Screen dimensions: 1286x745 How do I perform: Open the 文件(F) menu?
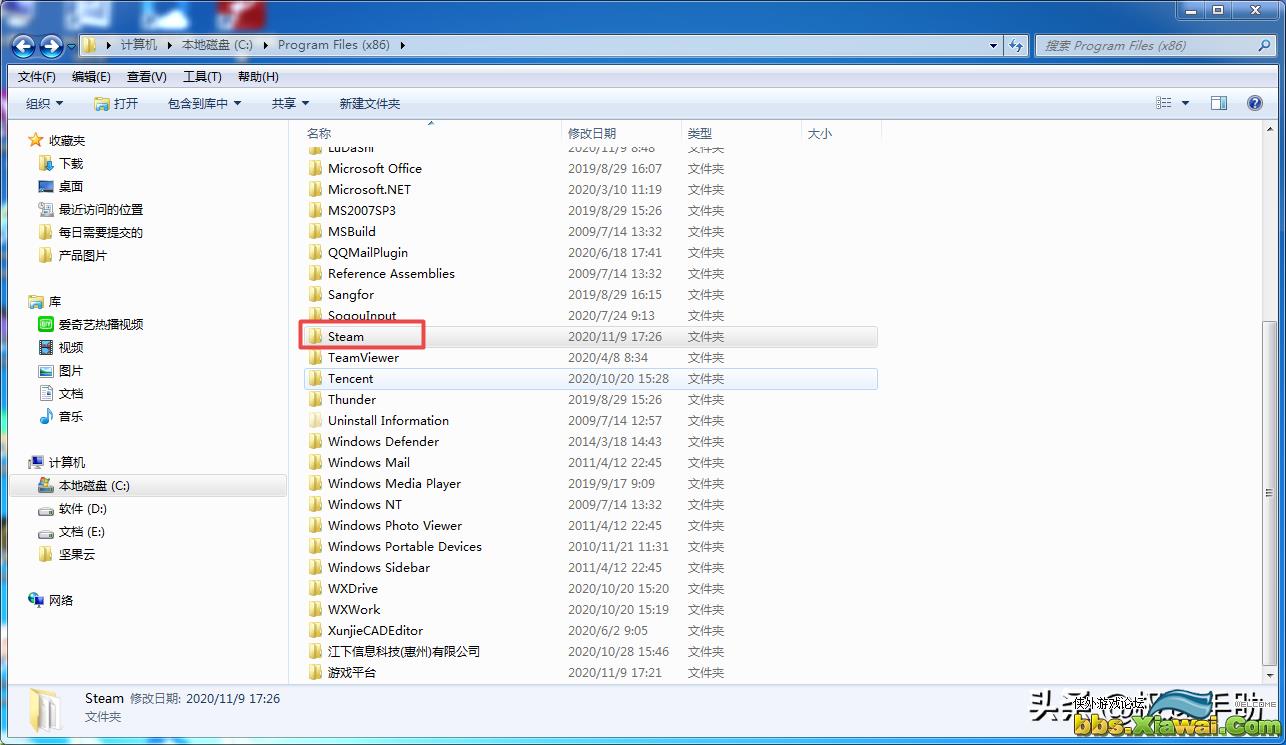pos(37,77)
